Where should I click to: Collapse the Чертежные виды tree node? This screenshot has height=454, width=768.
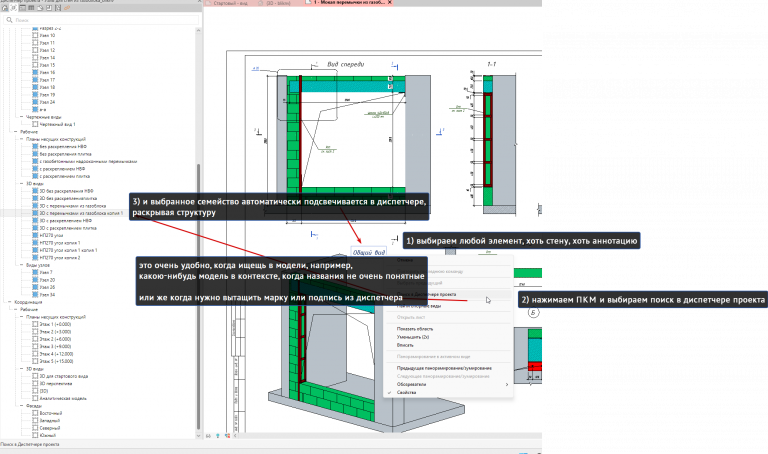coord(22,117)
